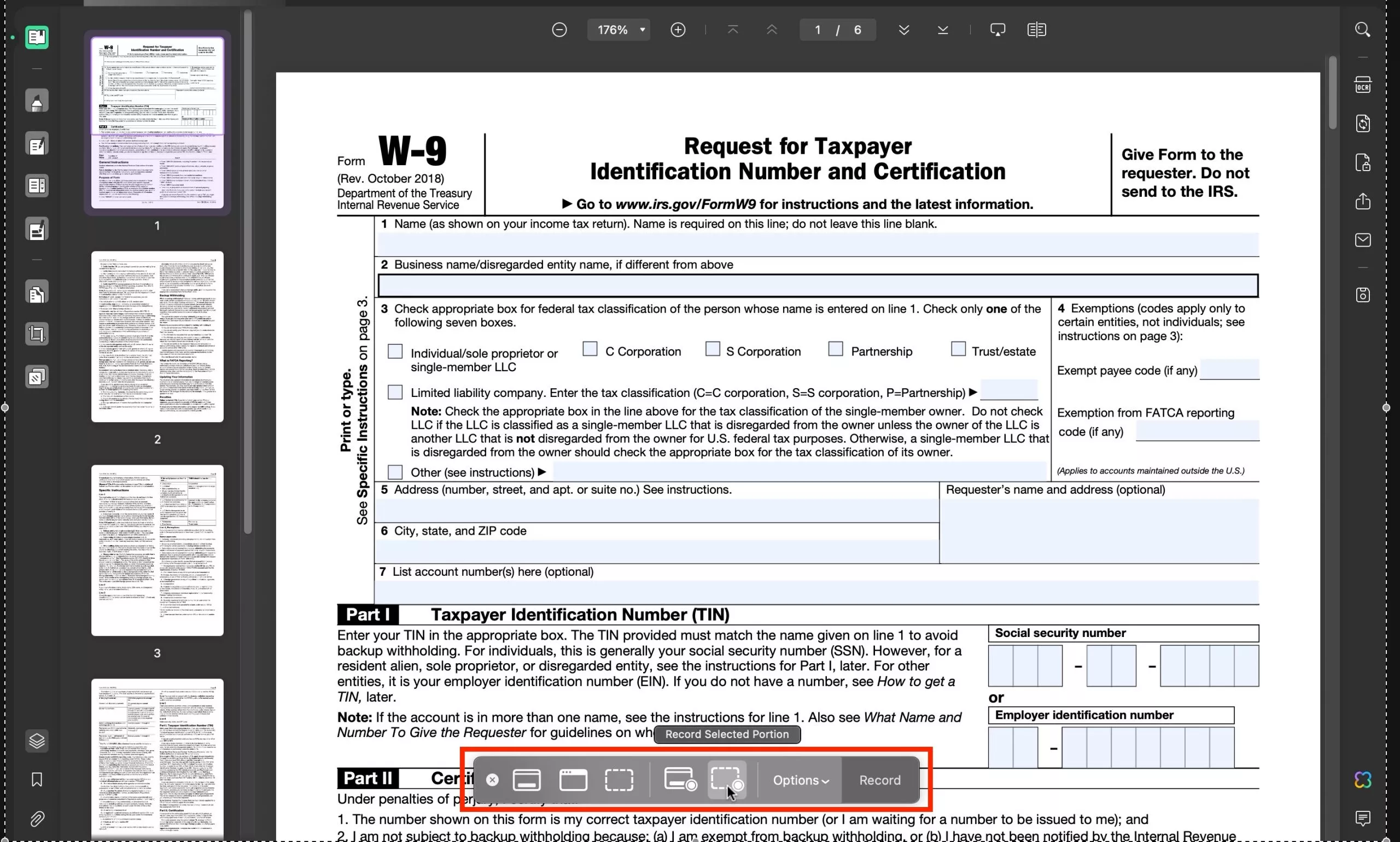The image size is (1400, 842).
Task: Click the Business name field on line 2
Action: [x=818, y=285]
